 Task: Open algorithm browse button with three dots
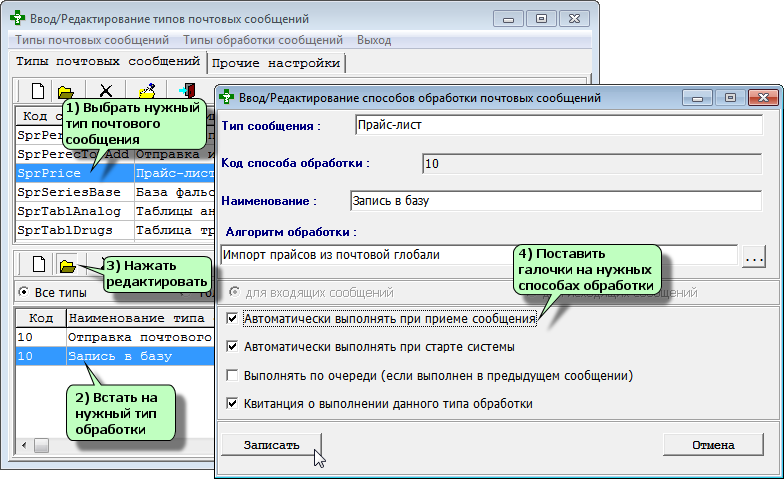click(754, 255)
